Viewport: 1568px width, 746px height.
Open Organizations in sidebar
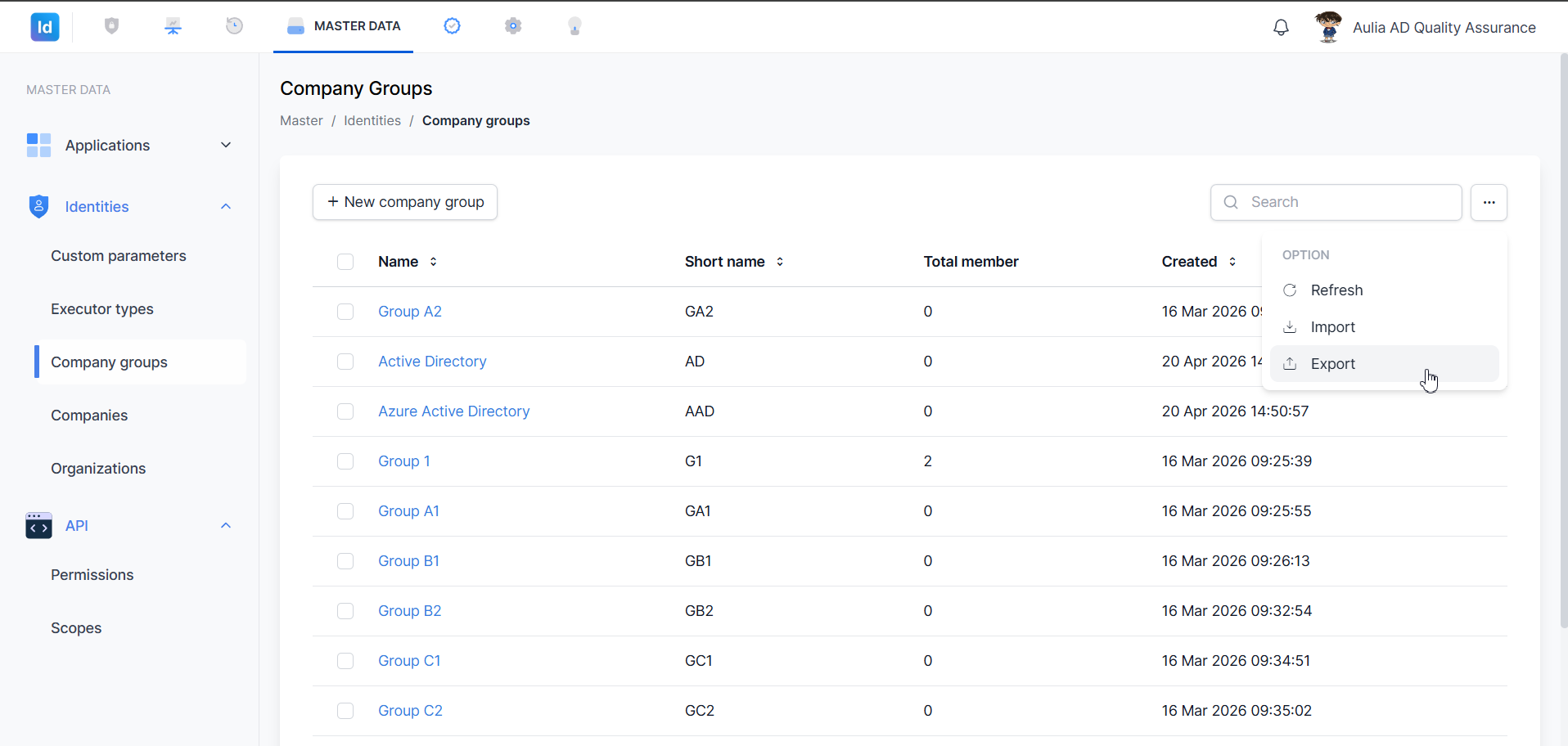coord(98,469)
